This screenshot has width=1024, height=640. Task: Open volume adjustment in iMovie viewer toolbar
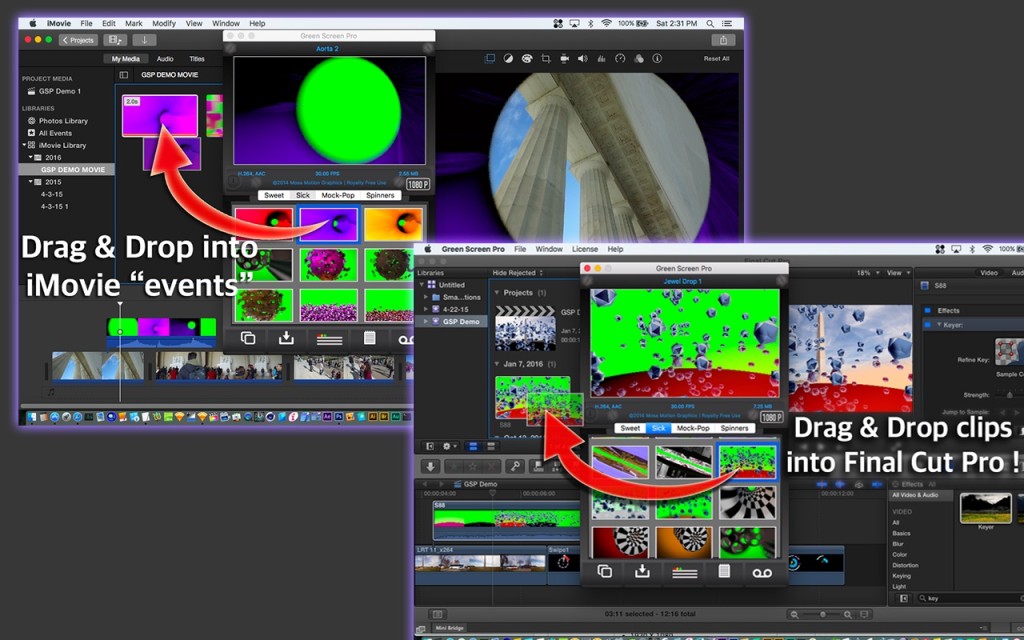click(x=583, y=59)
